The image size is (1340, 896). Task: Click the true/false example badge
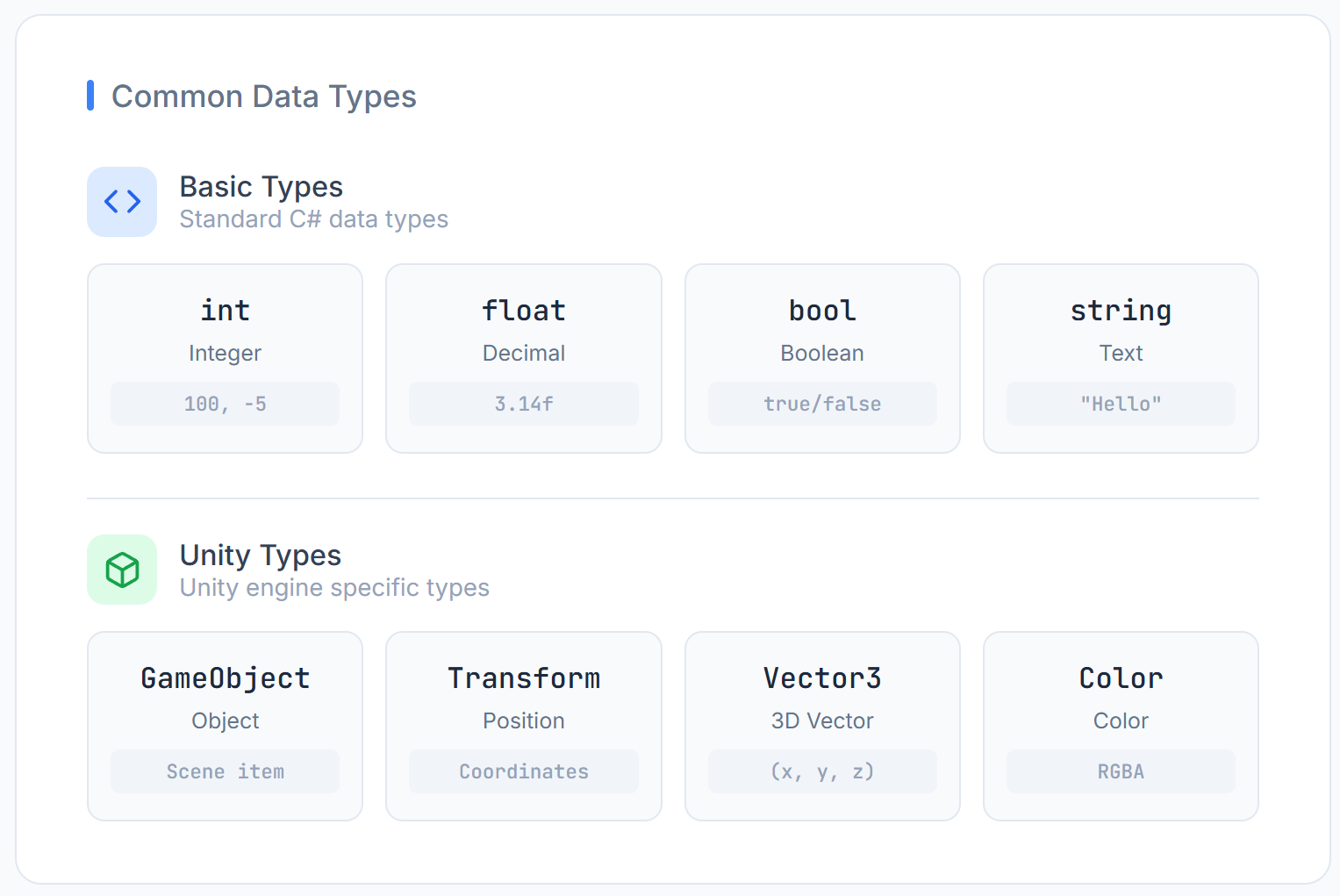coord(821,403)
